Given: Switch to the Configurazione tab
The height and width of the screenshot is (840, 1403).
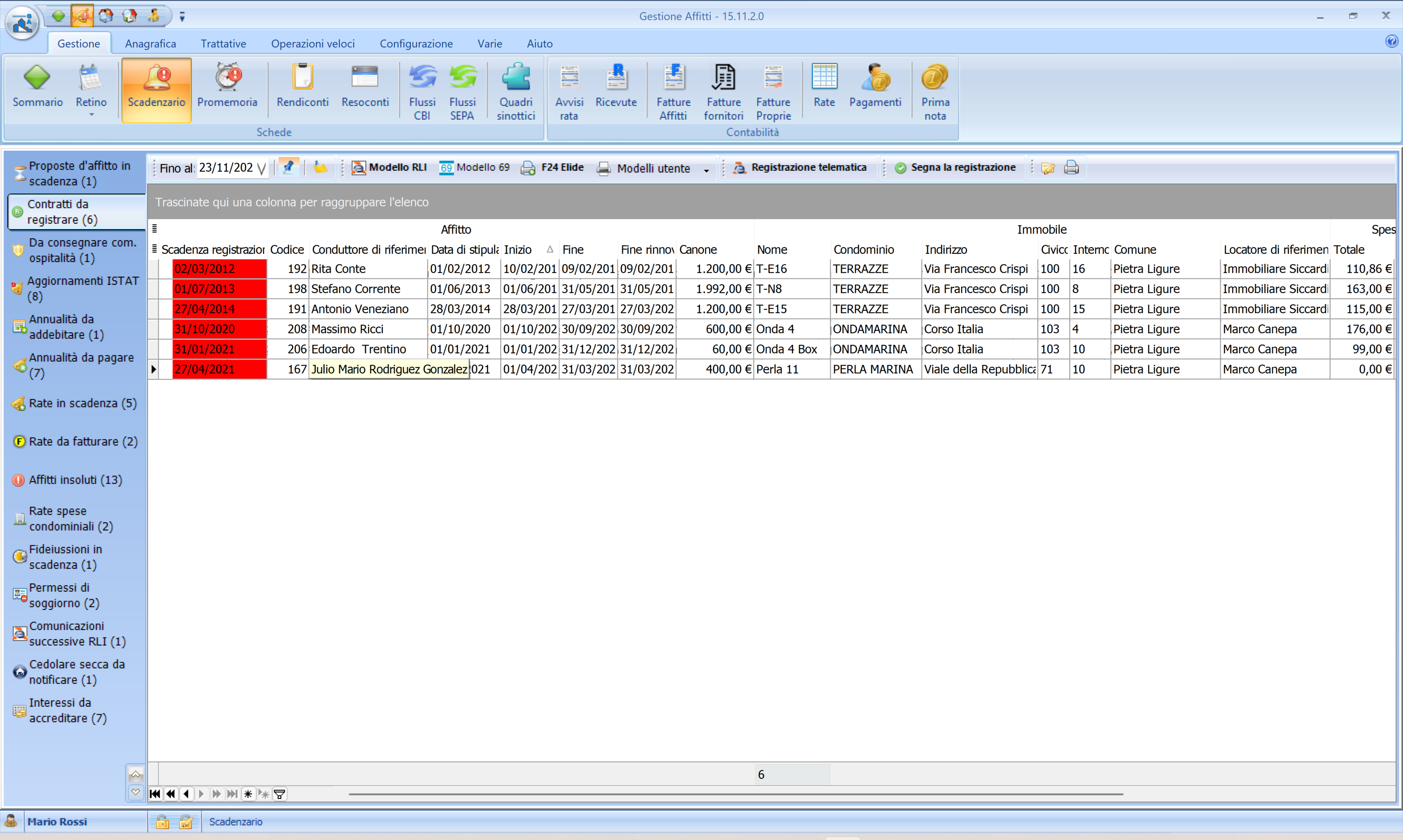Looking at the screenshot, I should [416, 43].
